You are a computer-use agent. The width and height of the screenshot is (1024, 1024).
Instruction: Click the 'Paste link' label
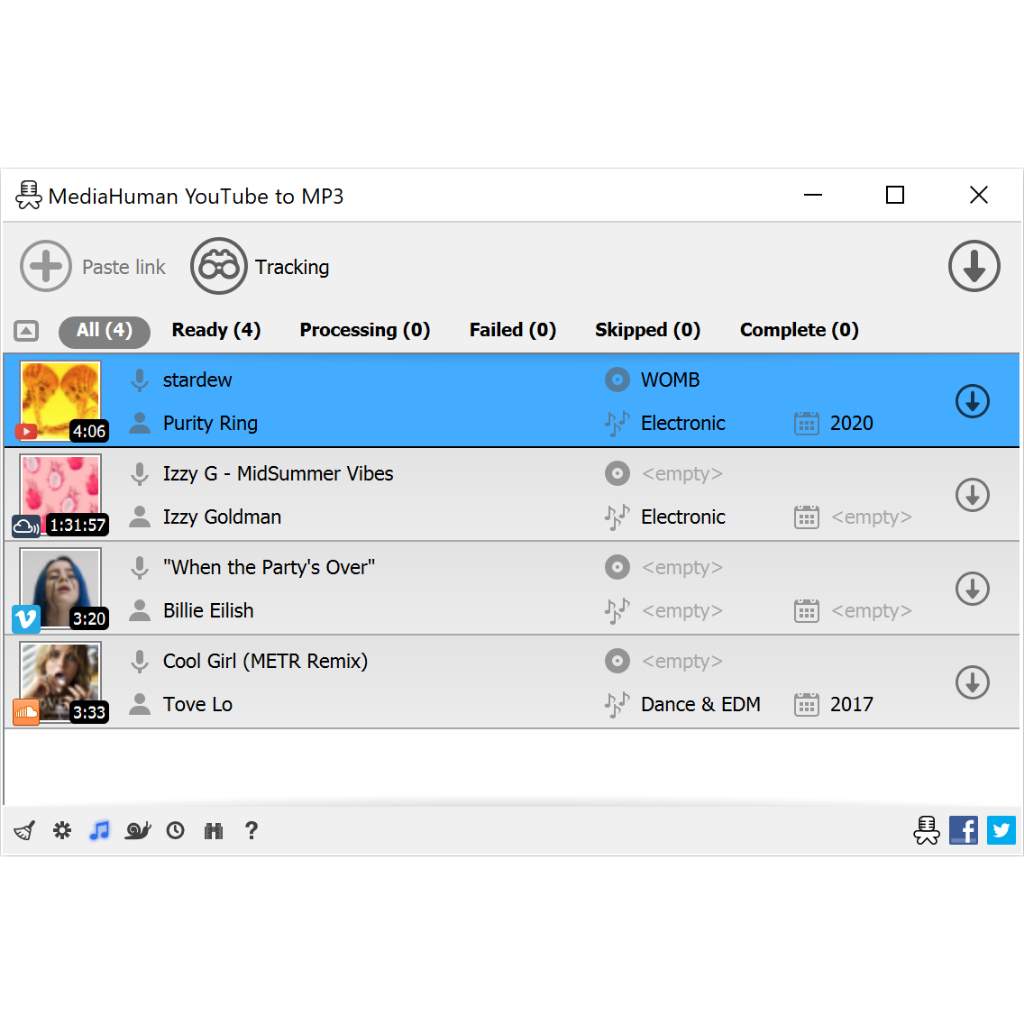click(124, 267)
